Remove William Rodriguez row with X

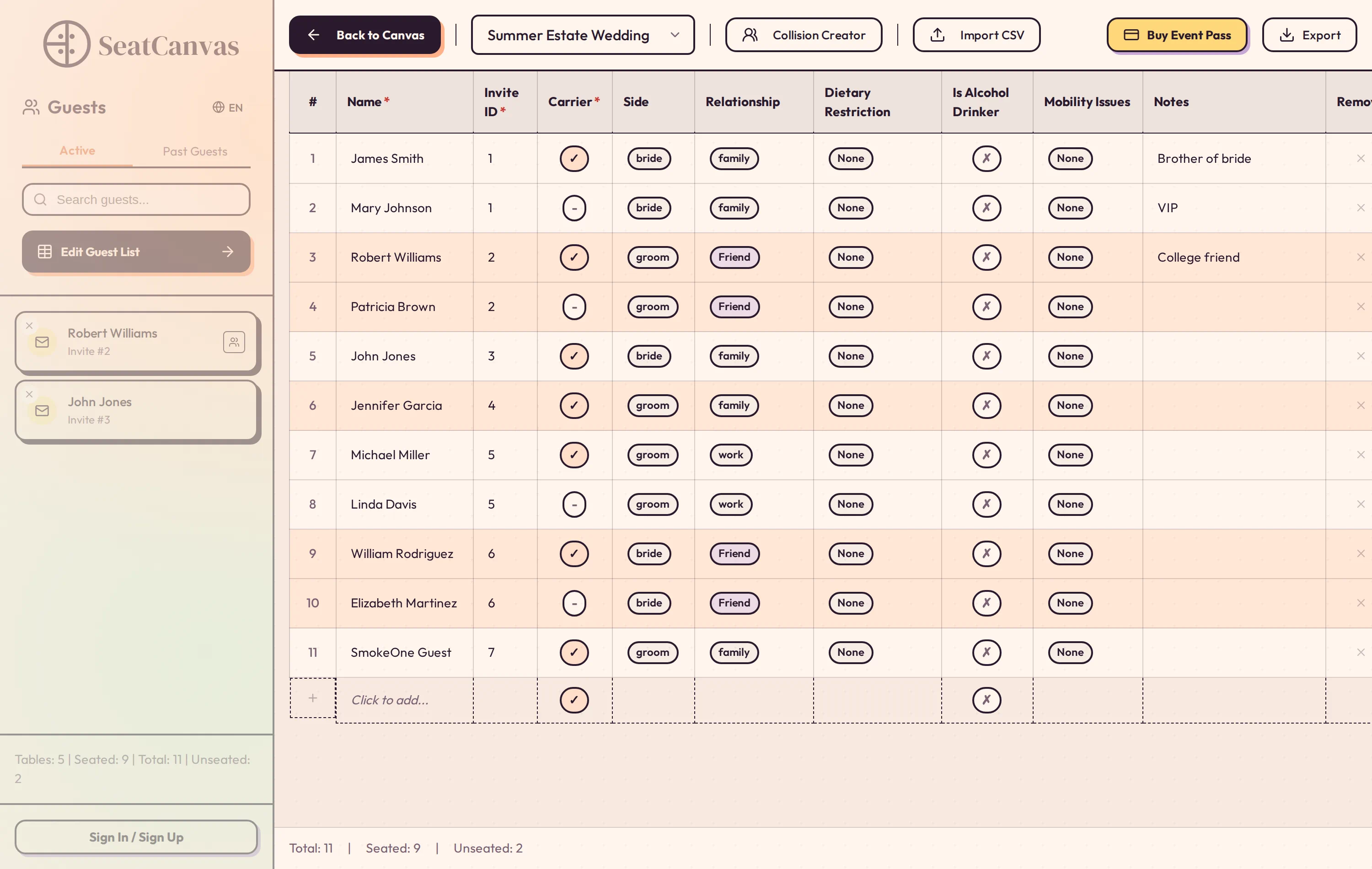(1361, 553)
